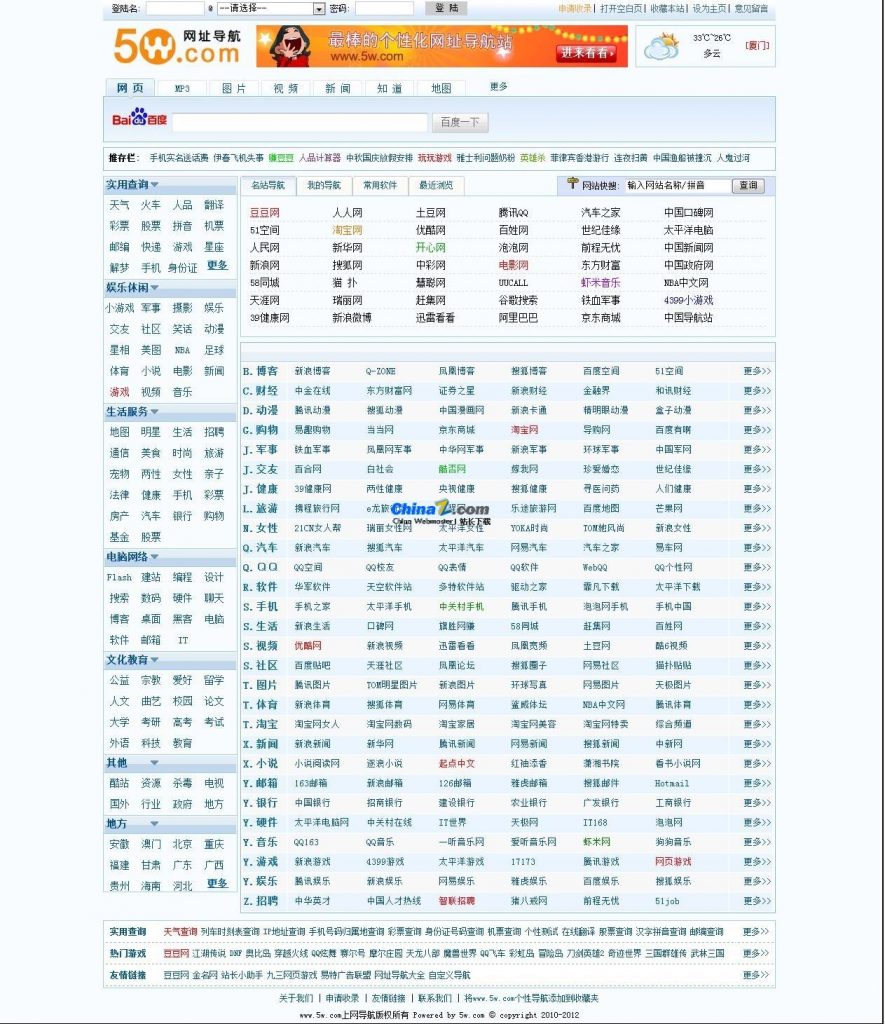885x1024 pixels.
Task: Collapse the 文化教育 sidebar section
Action: point(154,660)
